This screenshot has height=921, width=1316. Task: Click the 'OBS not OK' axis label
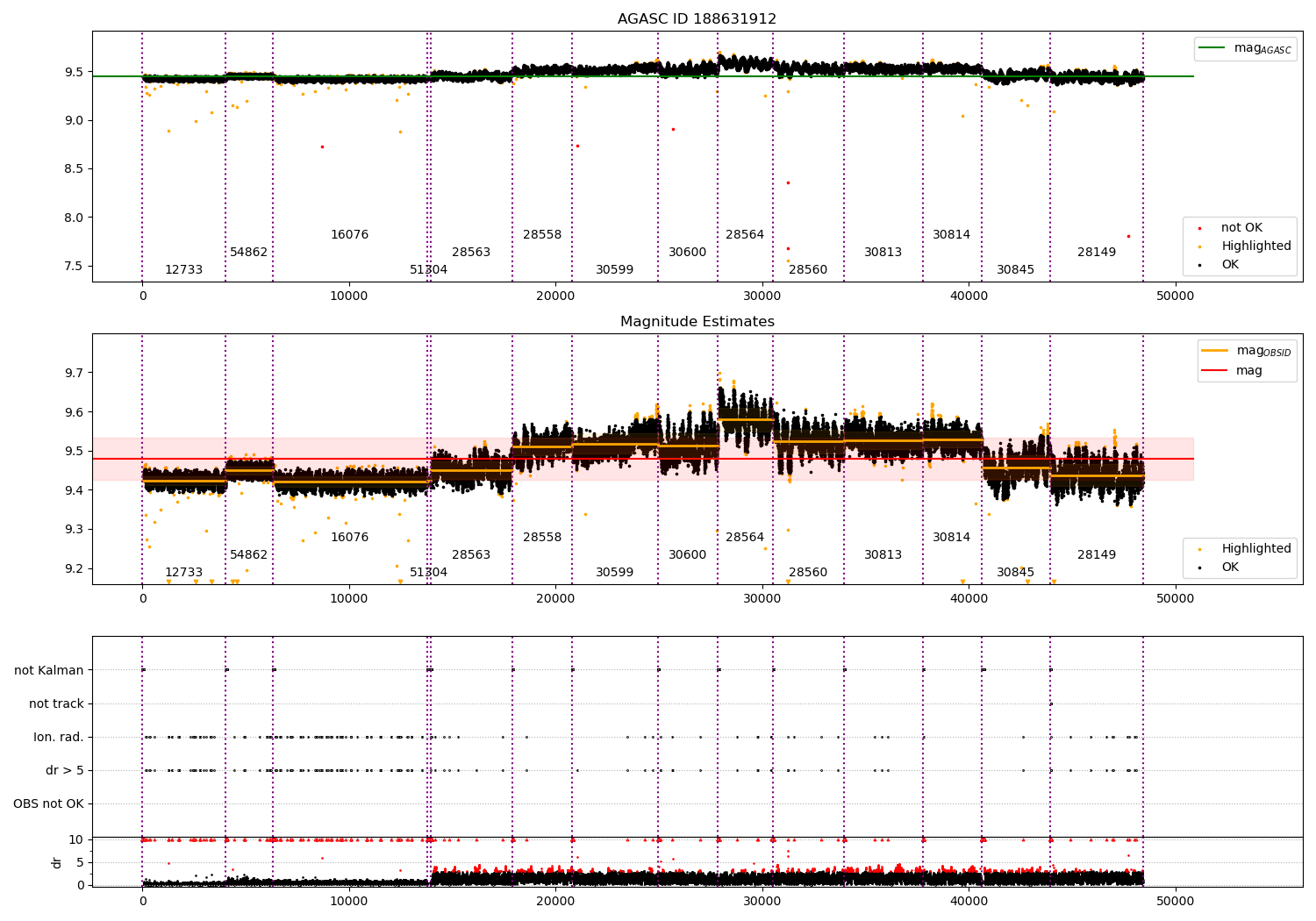point(48,803)
